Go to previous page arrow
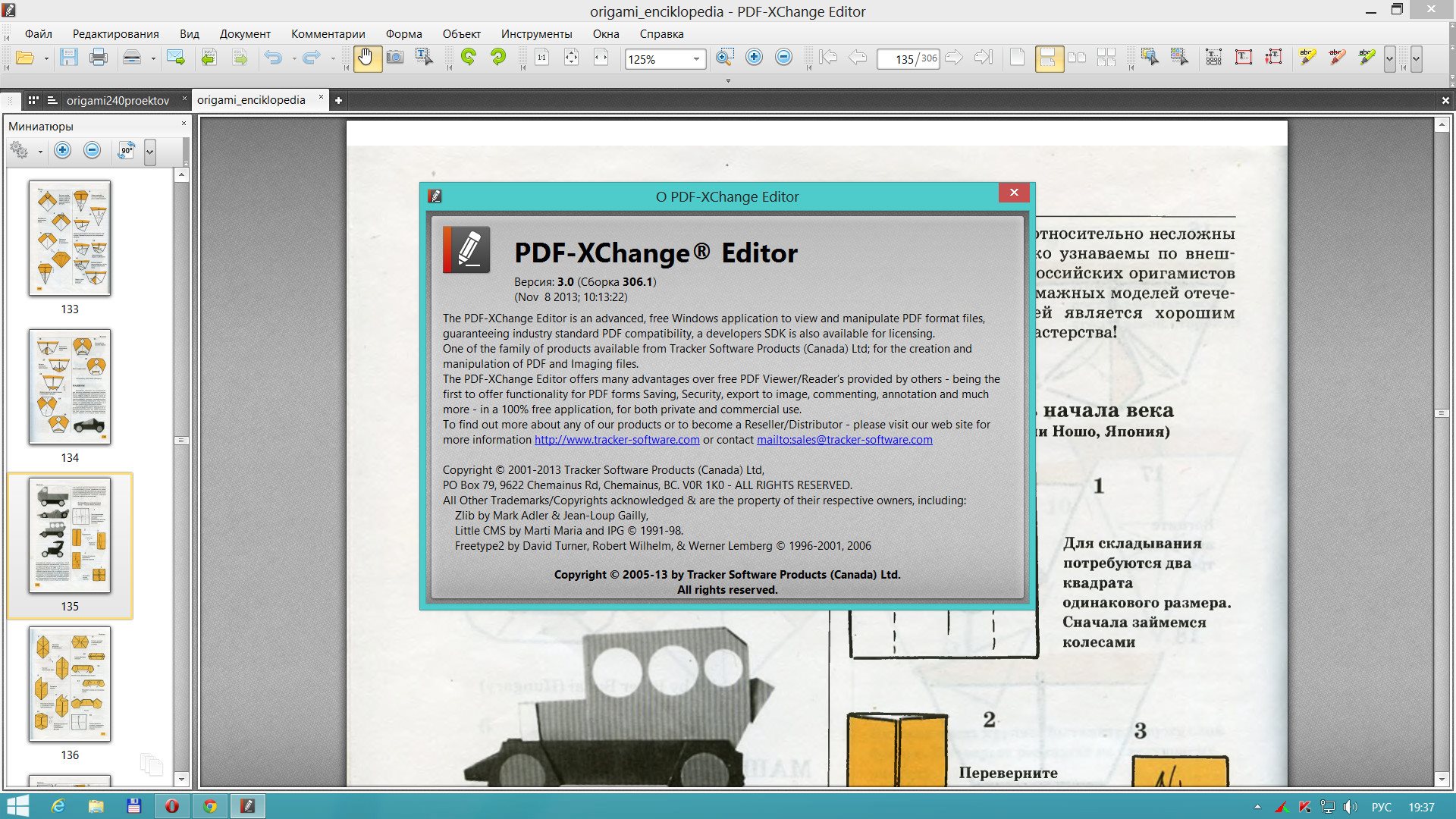 pos(858,58)
